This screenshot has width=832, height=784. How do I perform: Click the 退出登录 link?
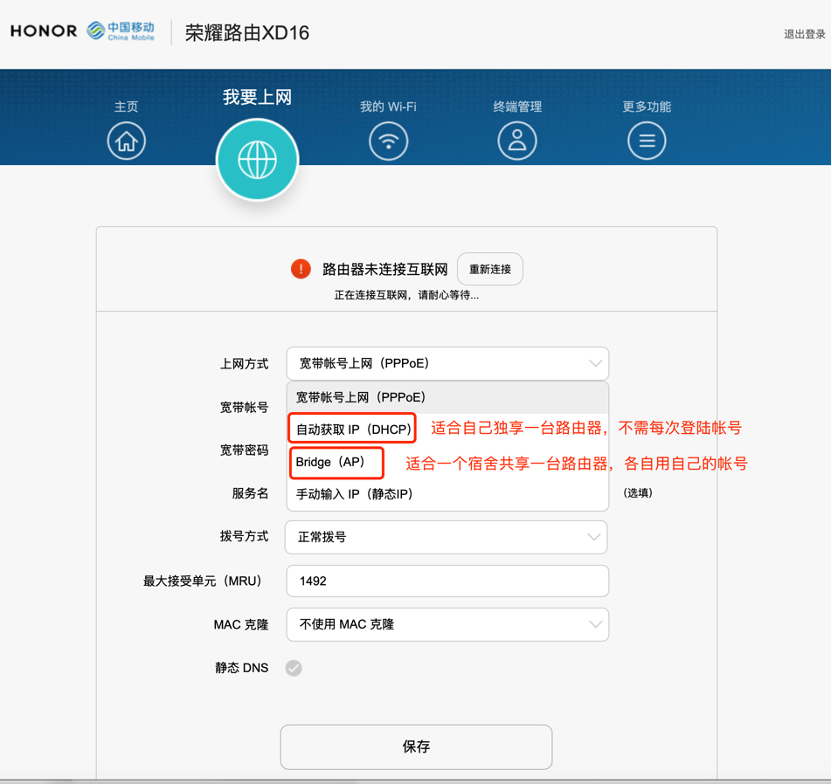point(804,34)
